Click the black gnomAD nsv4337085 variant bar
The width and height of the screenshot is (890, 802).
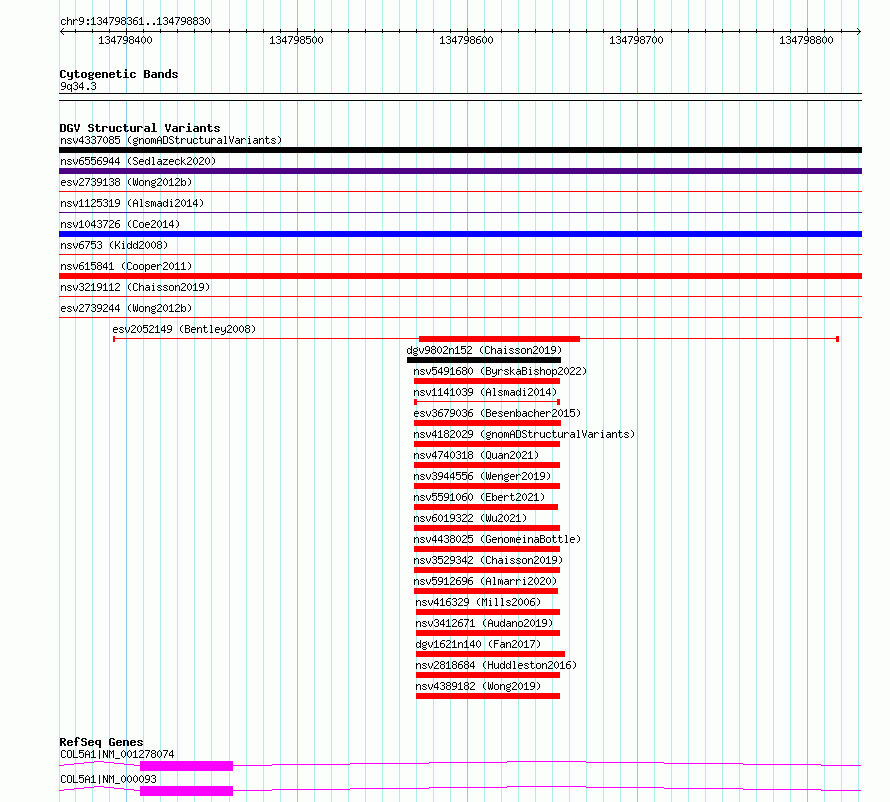tap(460, 150)
